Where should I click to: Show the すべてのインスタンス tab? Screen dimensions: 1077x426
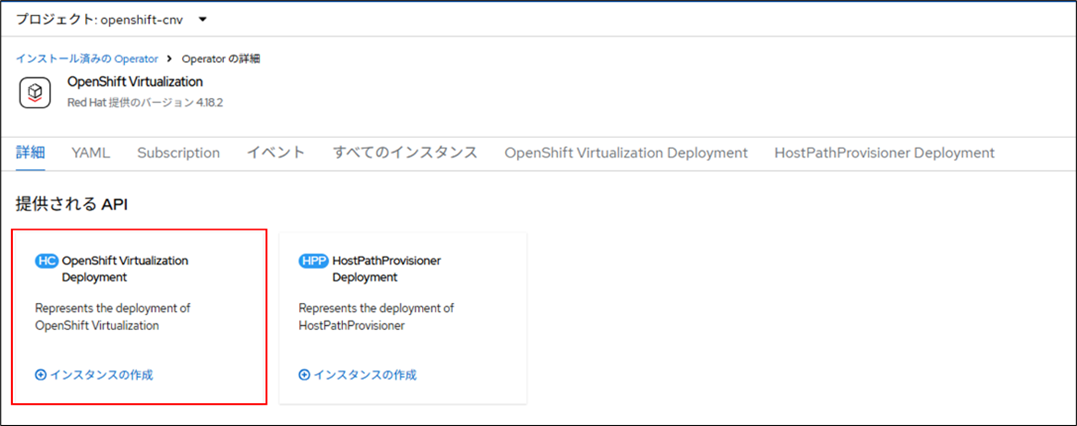[x=404, y=153]
